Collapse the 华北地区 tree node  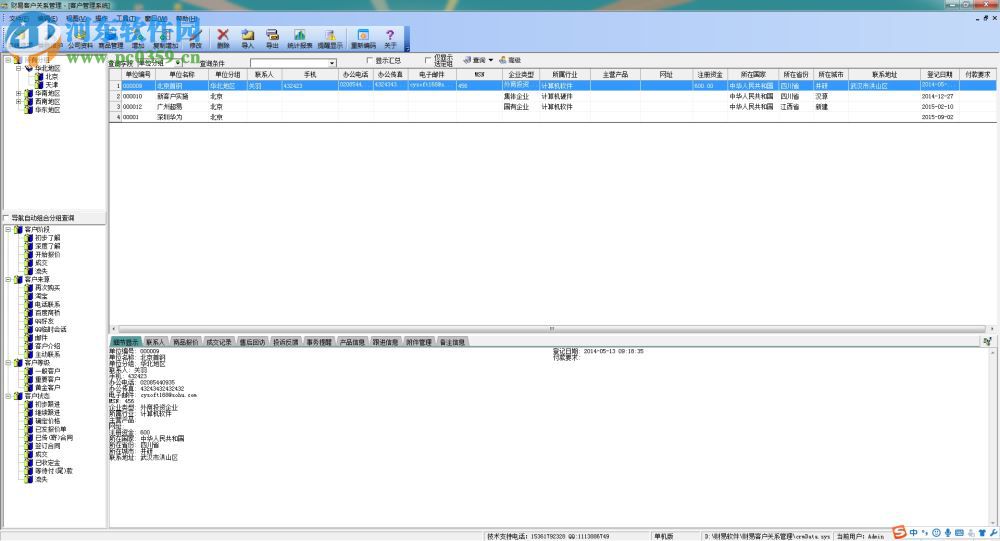tap(18, 68)
